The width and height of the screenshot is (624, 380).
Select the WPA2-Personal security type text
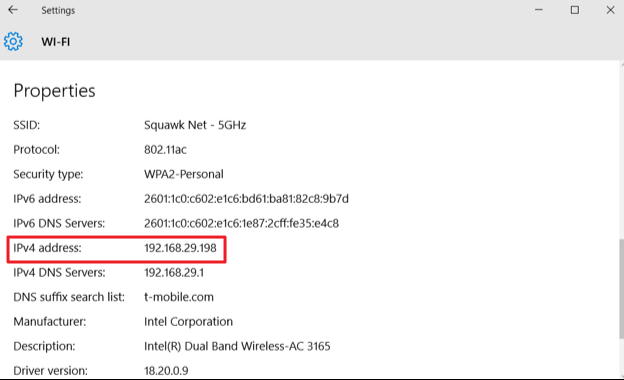184,174
